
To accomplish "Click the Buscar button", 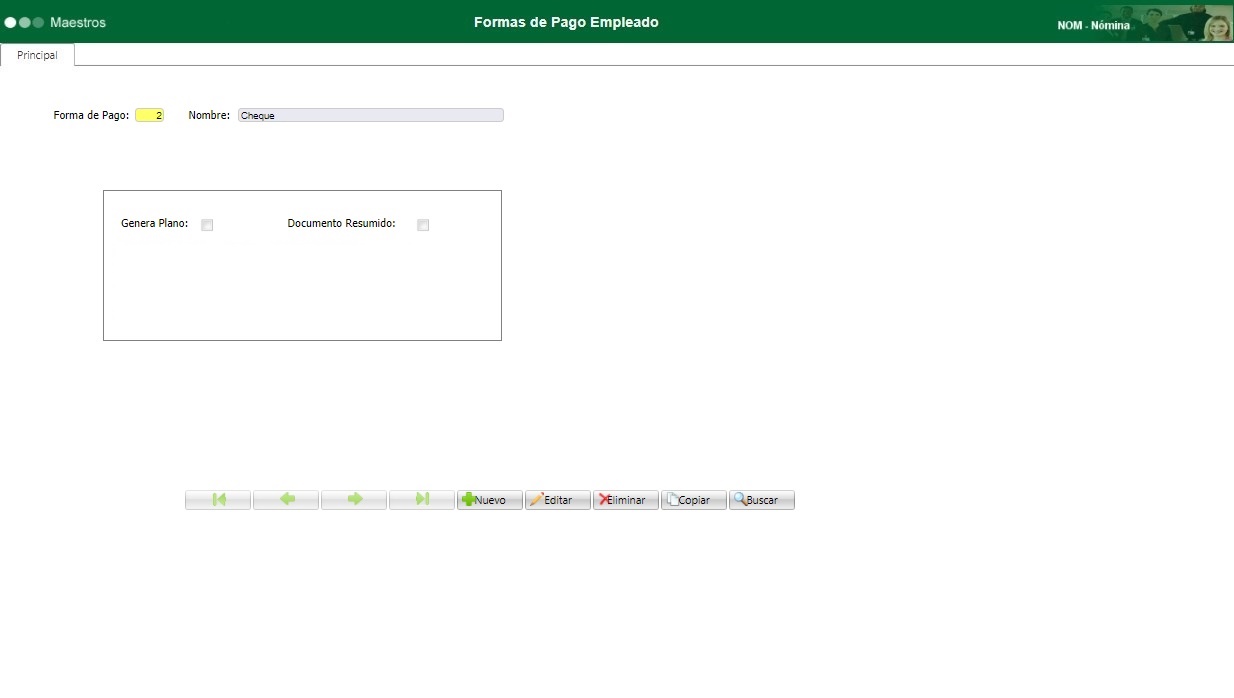I will (762, 500).
